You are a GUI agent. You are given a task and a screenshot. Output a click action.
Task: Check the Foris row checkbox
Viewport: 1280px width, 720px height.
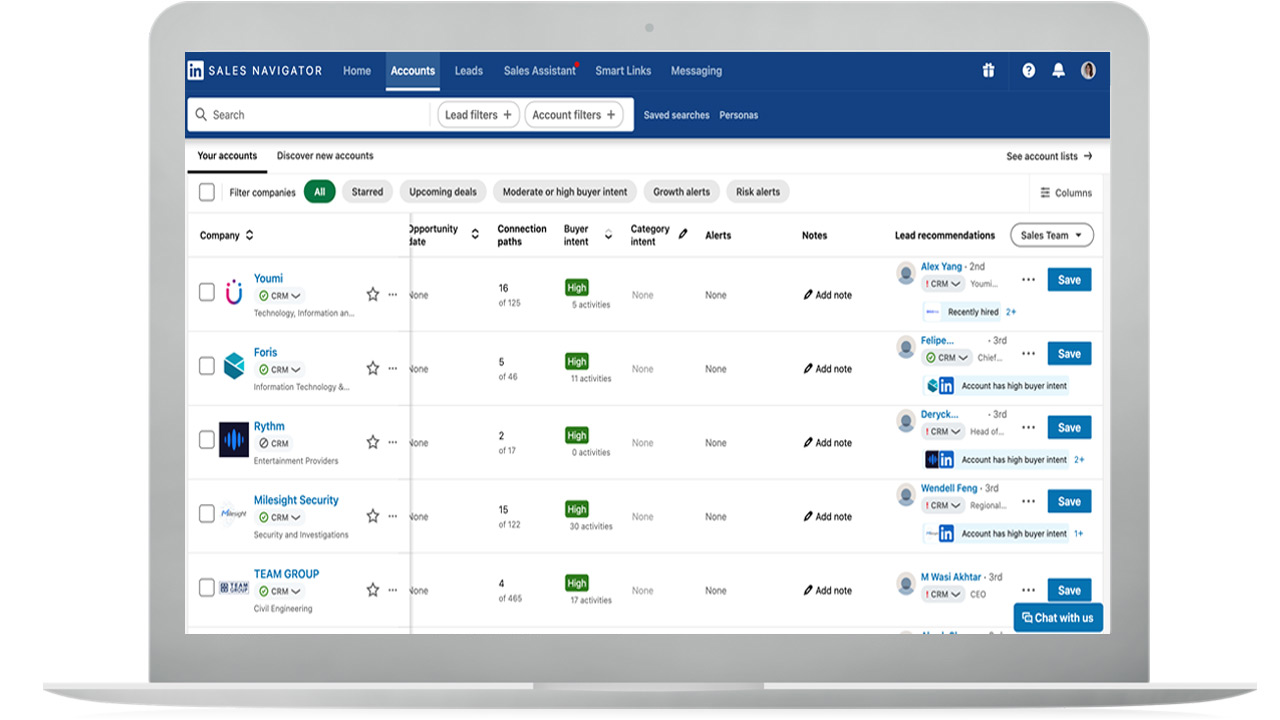tap(207, 366)
